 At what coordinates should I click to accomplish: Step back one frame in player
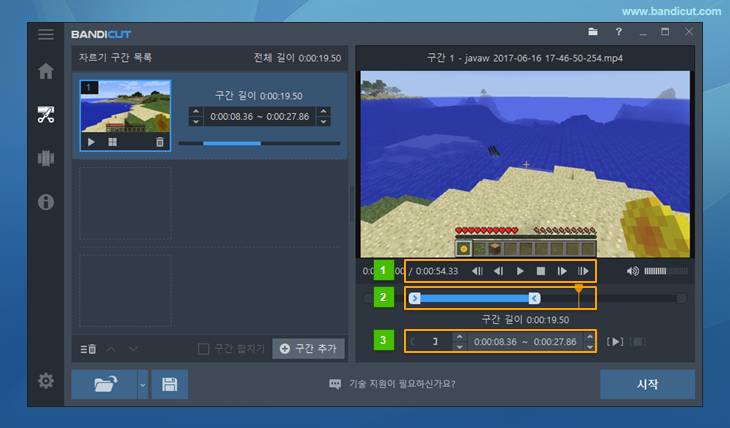point(498,271)
